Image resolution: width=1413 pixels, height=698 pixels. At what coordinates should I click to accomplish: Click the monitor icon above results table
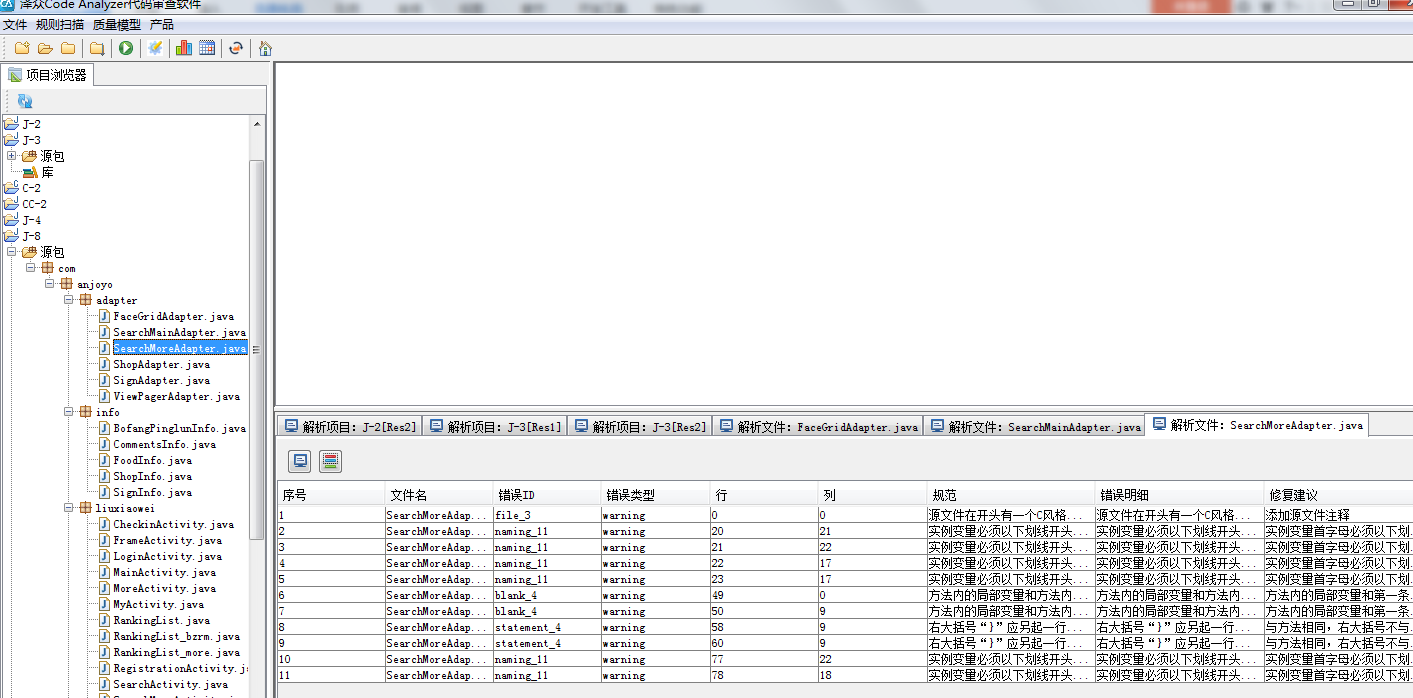pos(299,461)
